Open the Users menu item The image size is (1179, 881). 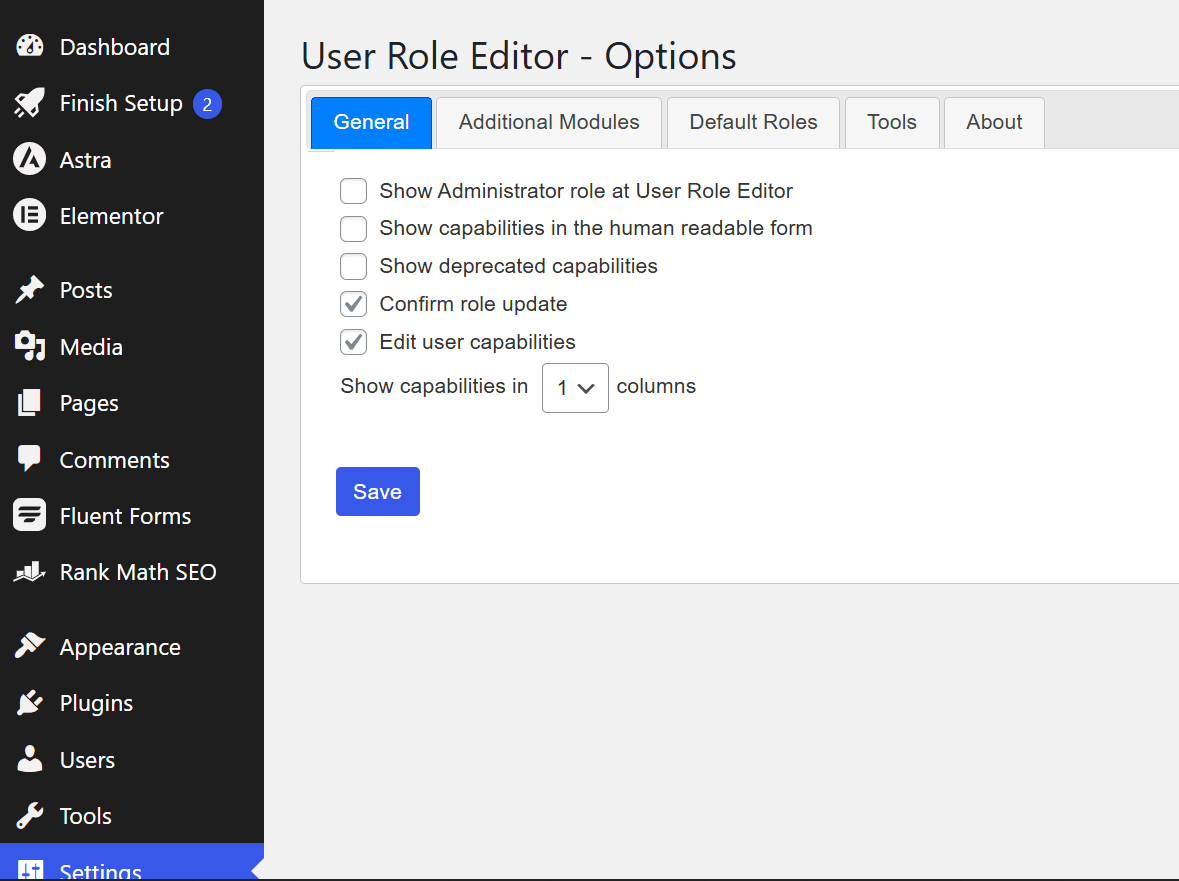(x=132, y=759)
